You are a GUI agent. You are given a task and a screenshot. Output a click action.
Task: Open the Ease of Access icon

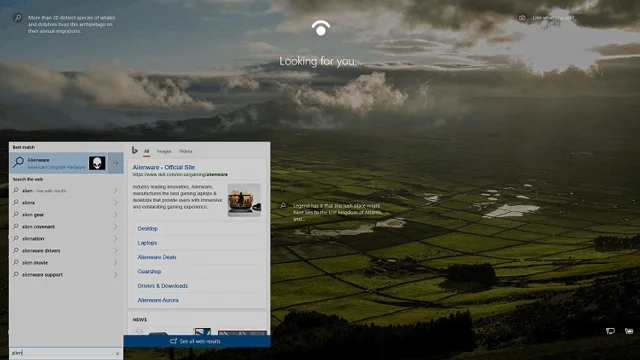629,331
